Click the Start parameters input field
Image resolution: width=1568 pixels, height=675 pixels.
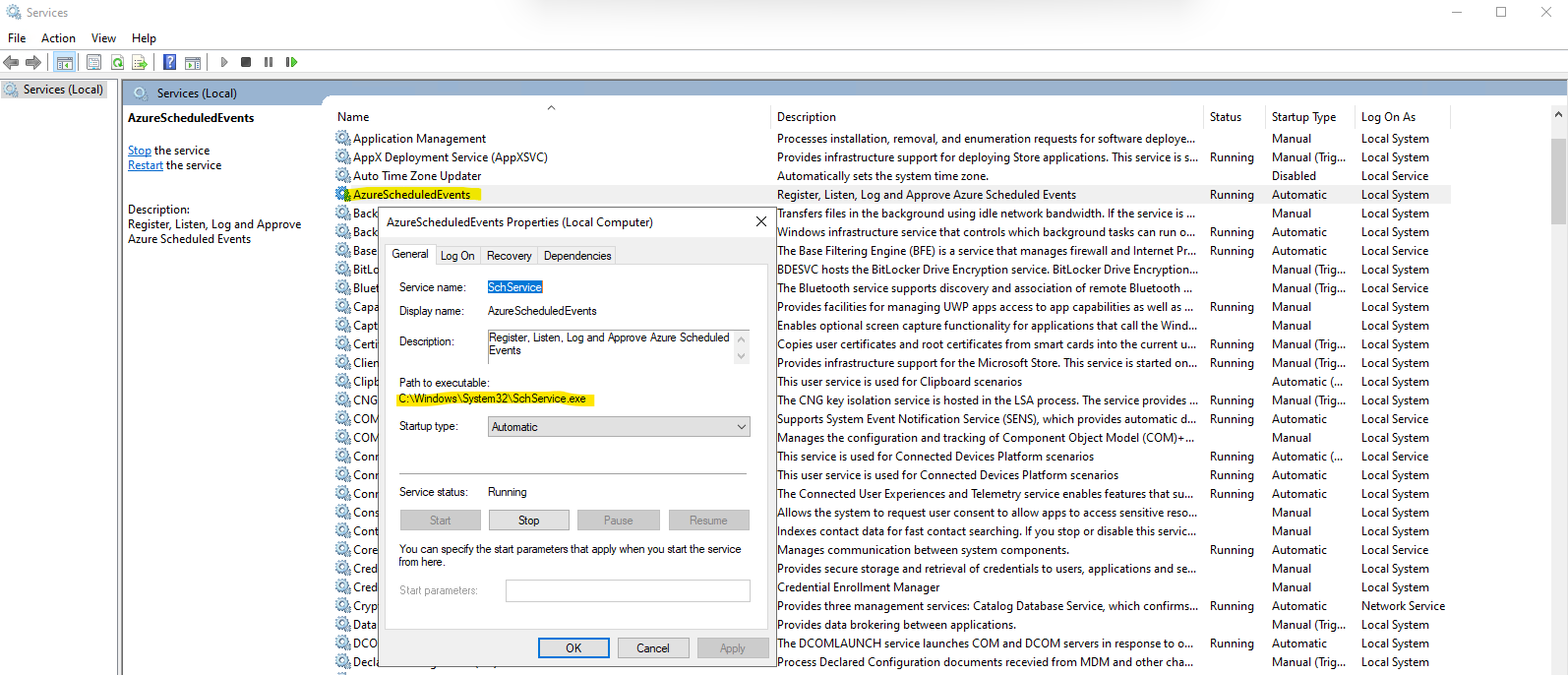[628, 590]
